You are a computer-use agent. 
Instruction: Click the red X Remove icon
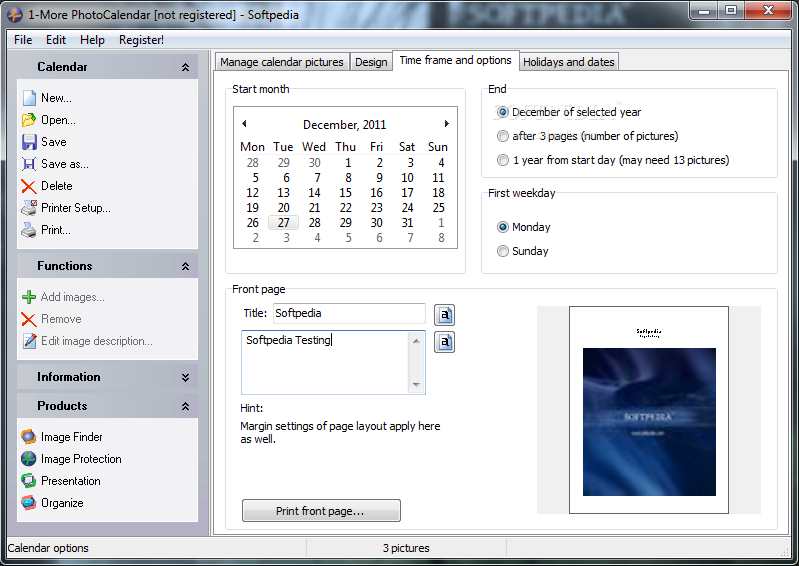29,319
